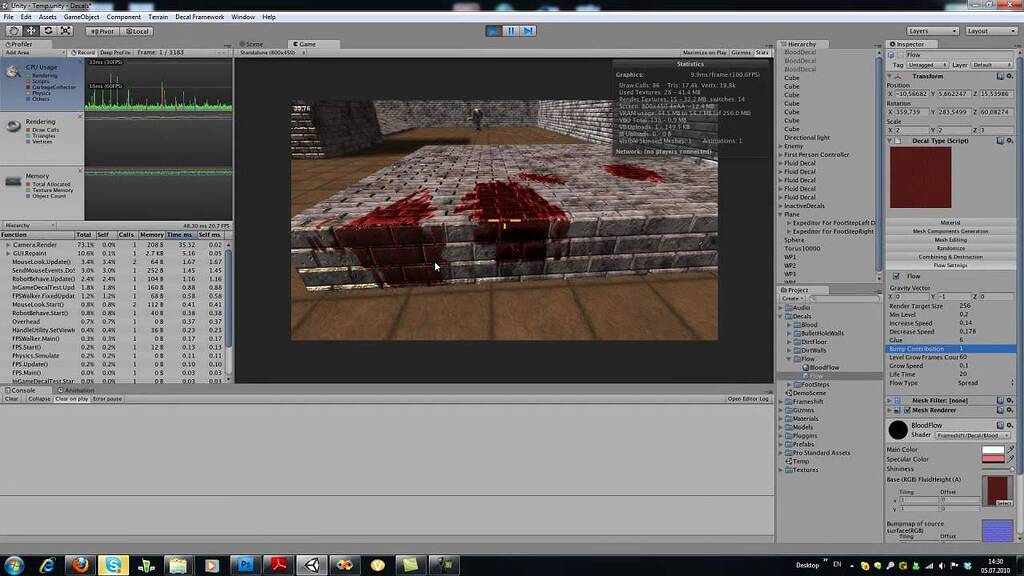Select the Move tool in the toolbar

point(30,31)
